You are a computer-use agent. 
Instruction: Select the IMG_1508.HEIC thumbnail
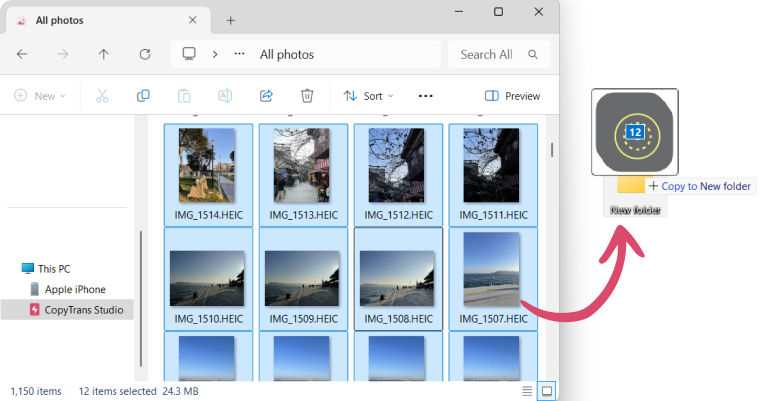[398, 279]
